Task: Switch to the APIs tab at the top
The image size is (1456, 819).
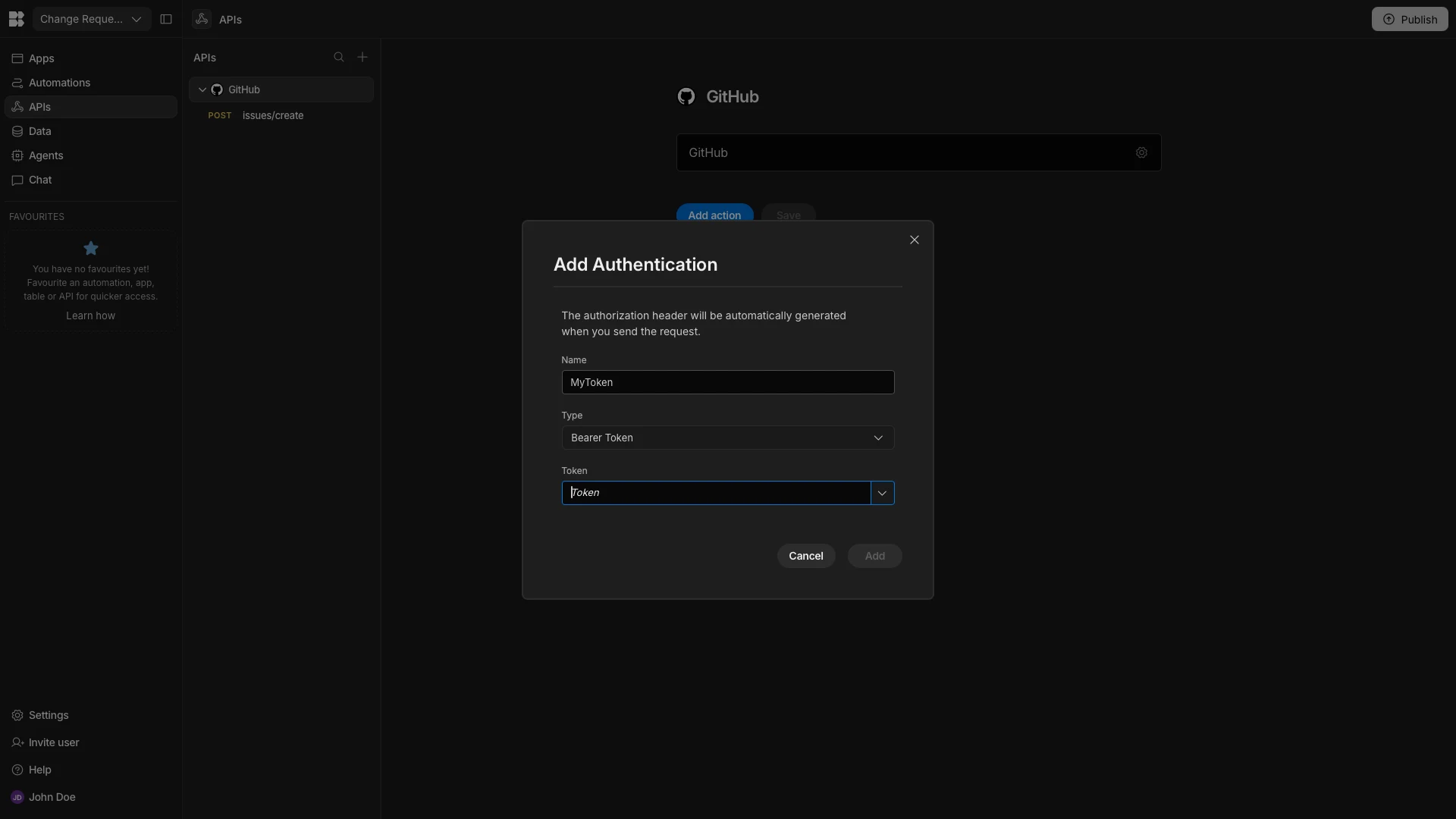Action: coord(220,19)
